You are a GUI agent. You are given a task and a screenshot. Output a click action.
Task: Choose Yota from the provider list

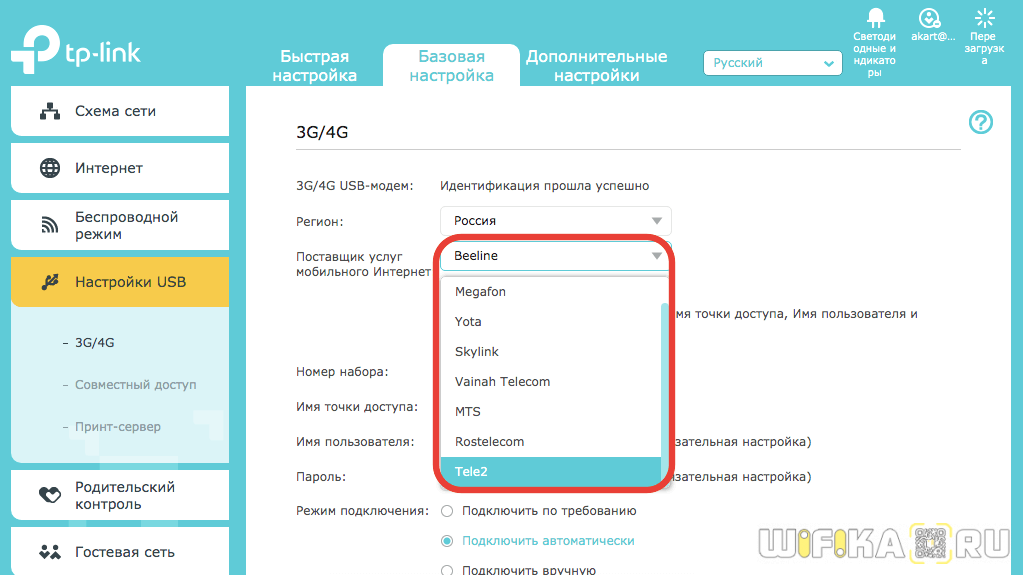point(551,322)
